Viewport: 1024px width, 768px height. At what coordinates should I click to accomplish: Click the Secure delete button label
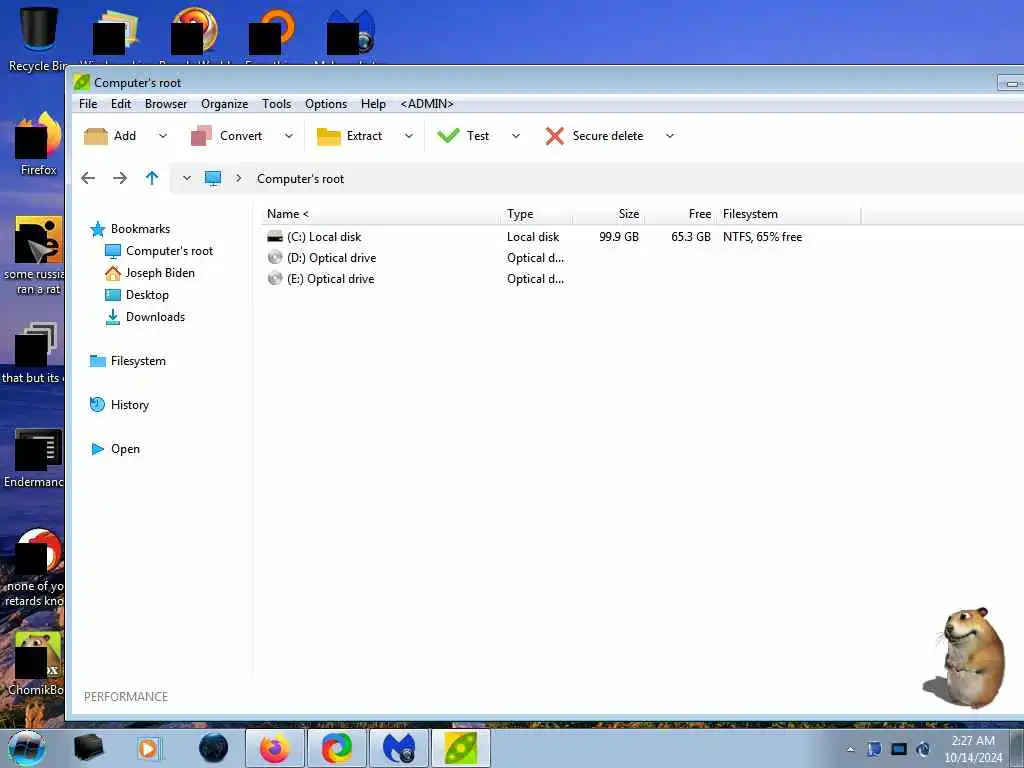[x=608, y=136]
